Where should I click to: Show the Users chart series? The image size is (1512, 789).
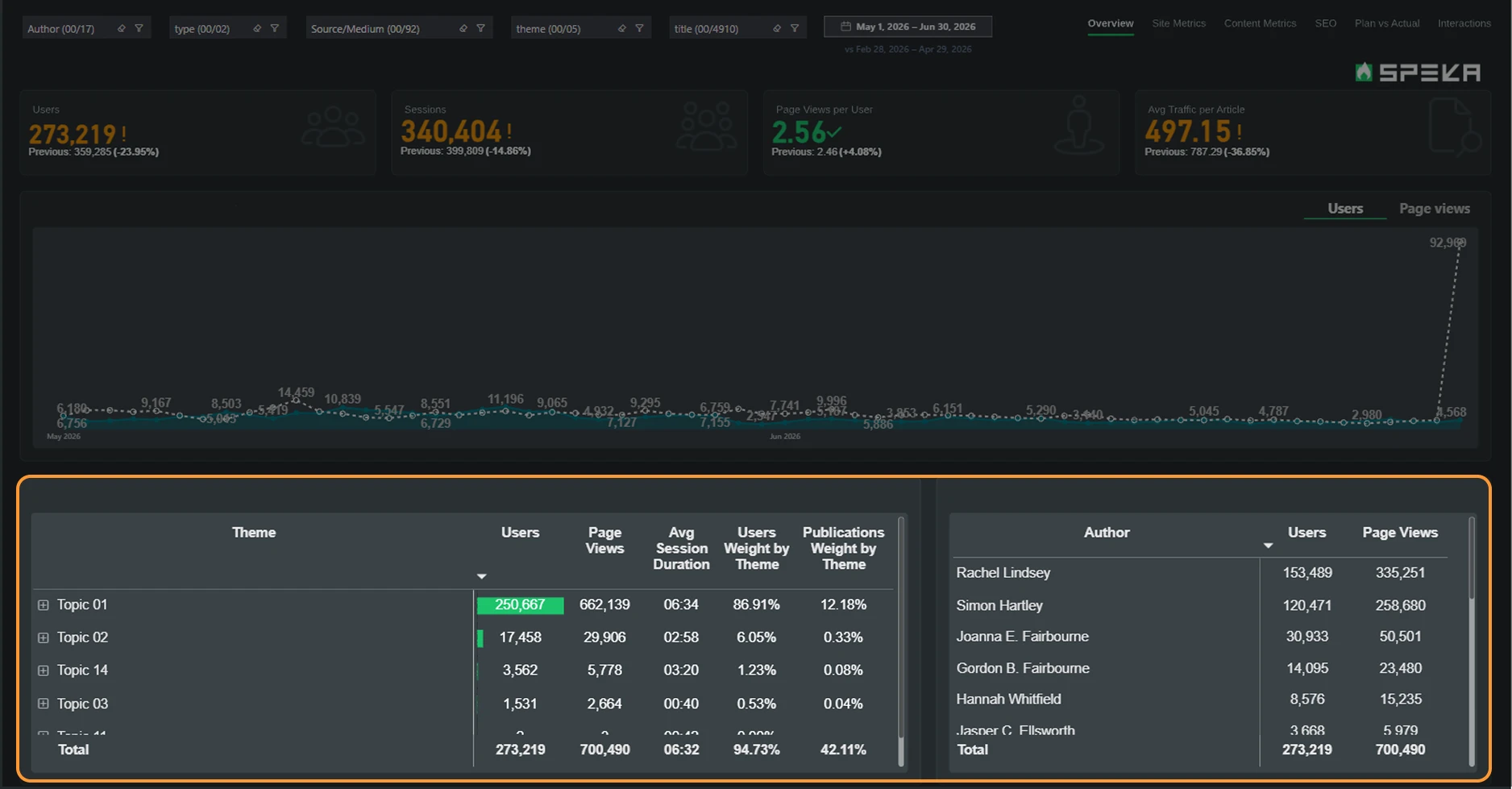click(1345, 208)
